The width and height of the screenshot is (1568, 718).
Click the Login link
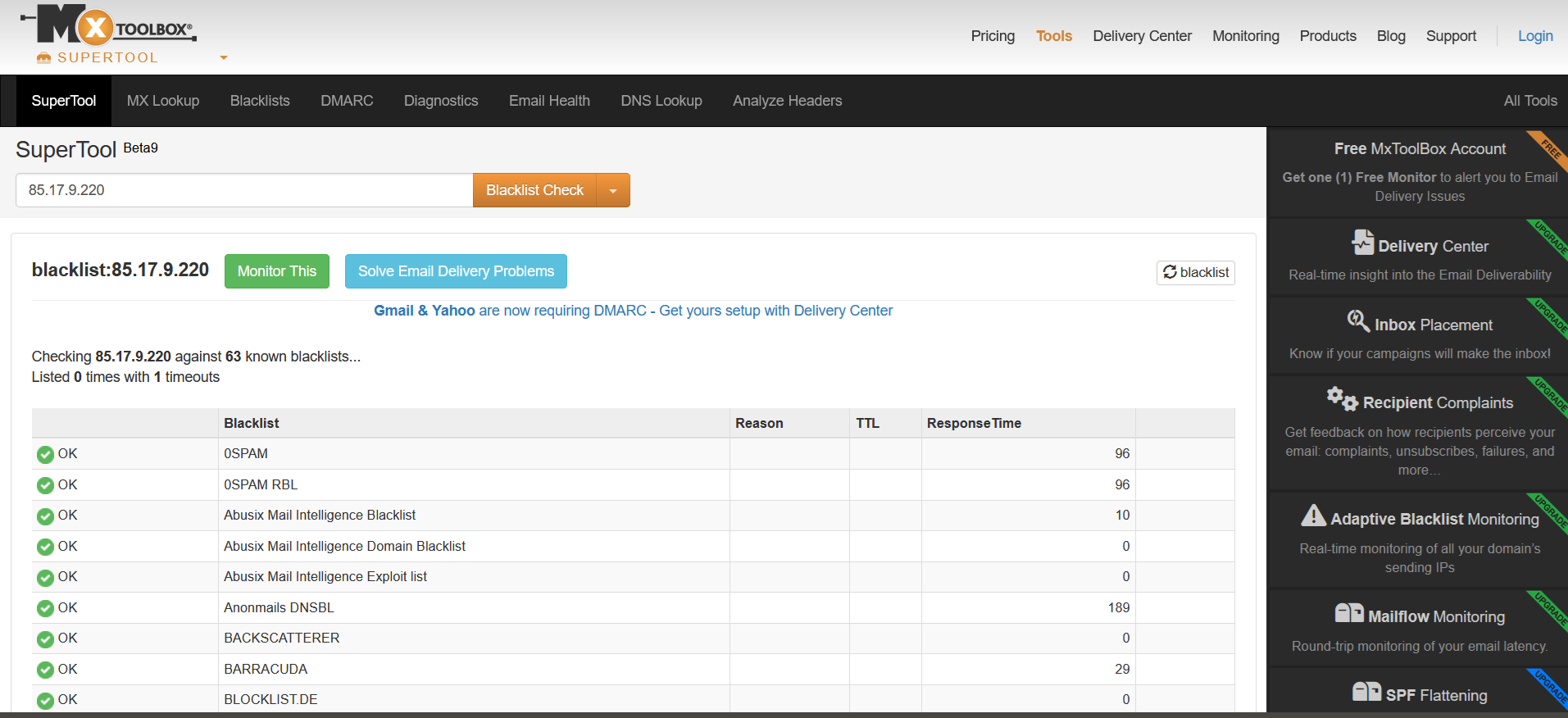[x=1535, y=36]
